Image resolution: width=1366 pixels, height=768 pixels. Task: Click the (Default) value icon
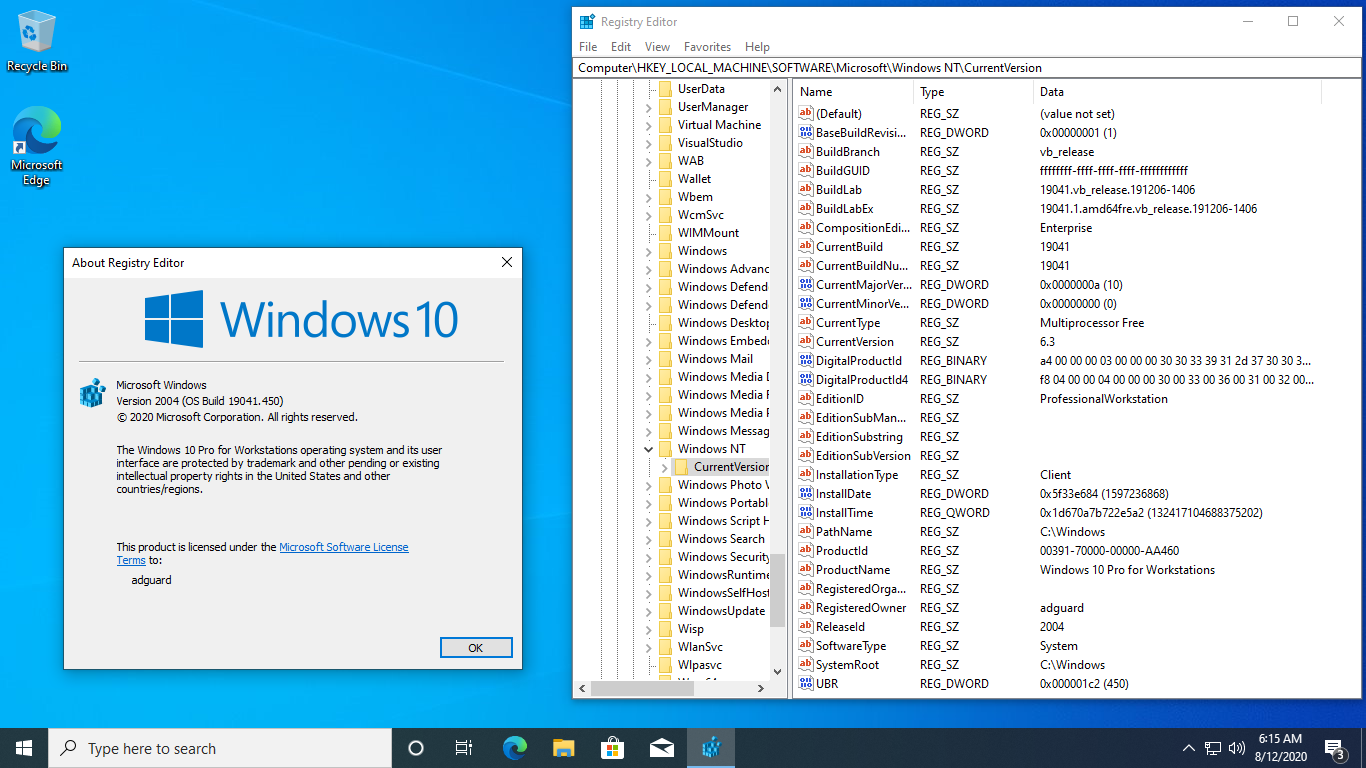[806, 114]
